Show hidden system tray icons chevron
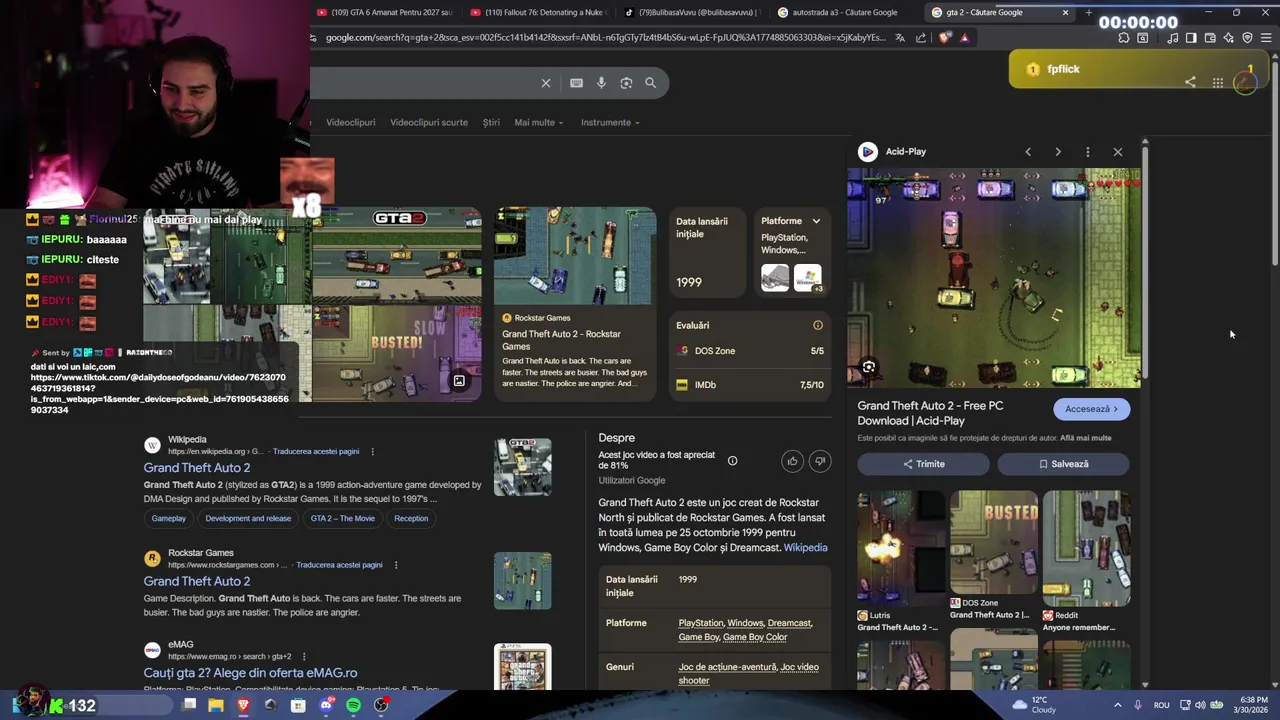 point(1118,705)
